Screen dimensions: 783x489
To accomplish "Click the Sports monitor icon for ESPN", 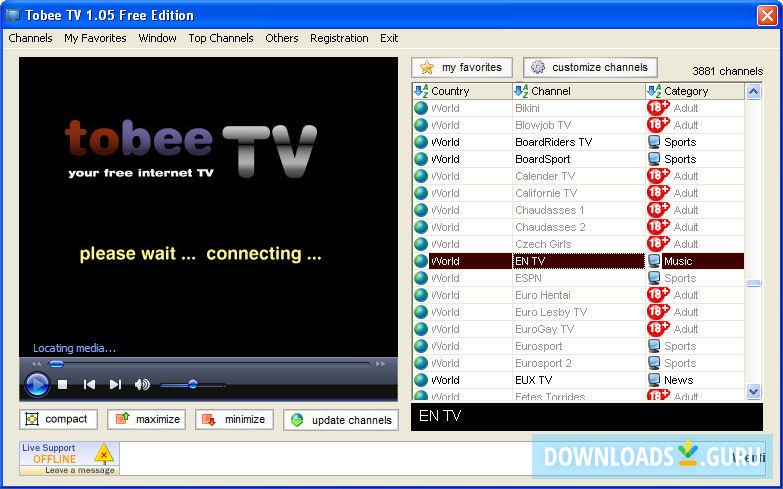I will pyautogui.click(x=654, y=278).
